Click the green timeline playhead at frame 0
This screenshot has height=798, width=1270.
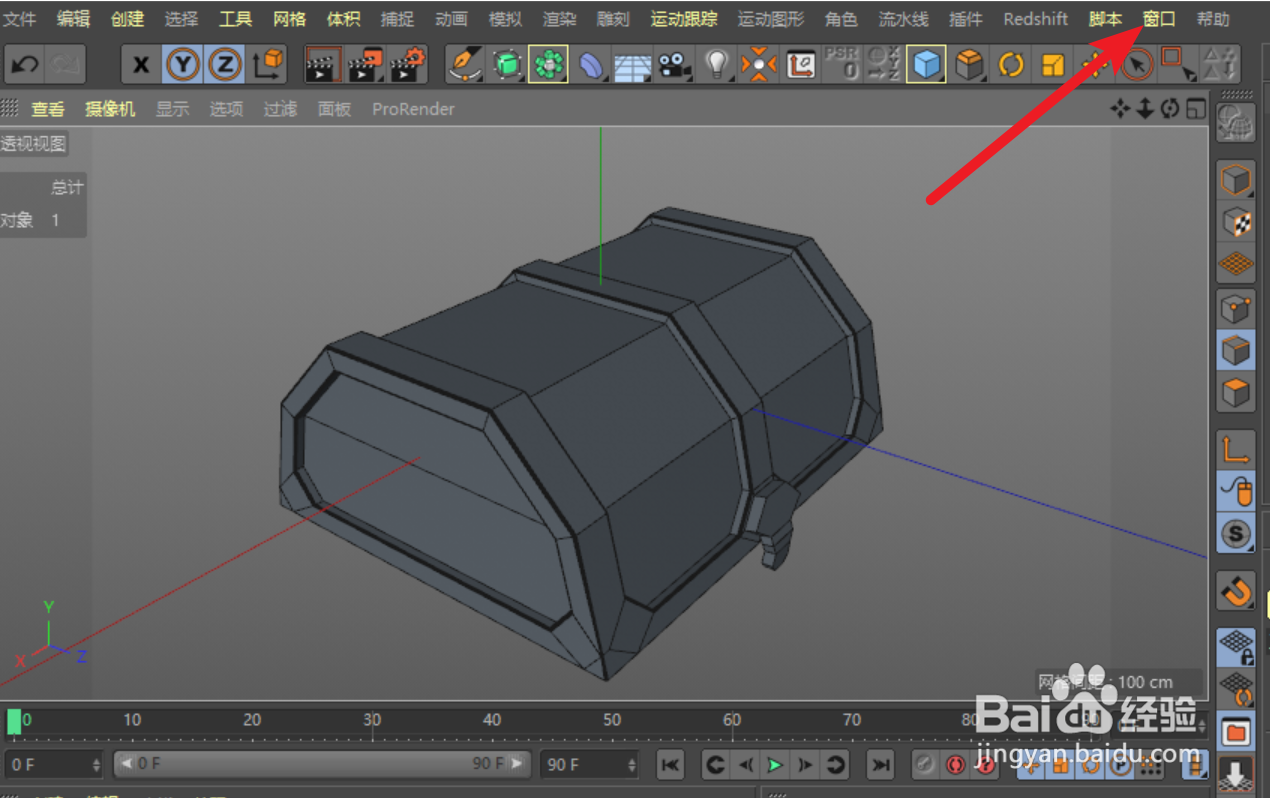tap(14, 721)
